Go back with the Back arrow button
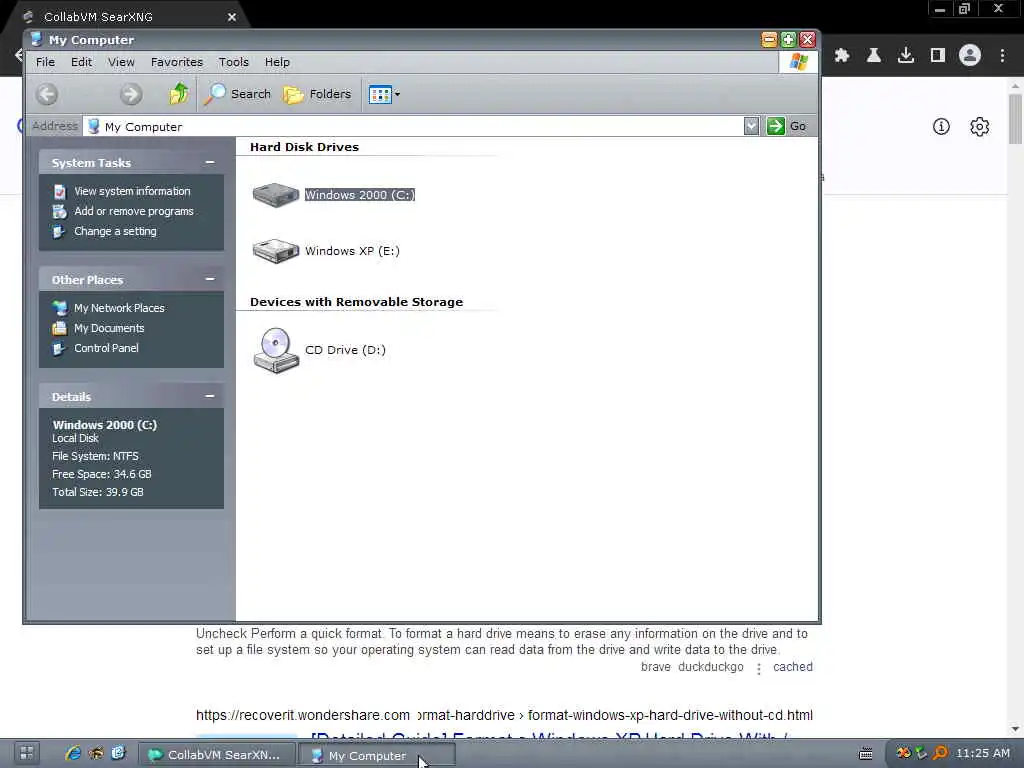The image size is (1024, 768). click(47, 95)
